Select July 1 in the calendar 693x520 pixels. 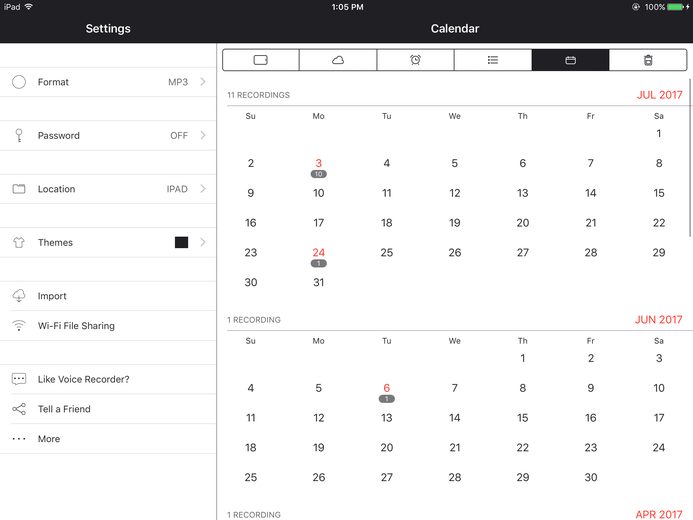[659, 133]
